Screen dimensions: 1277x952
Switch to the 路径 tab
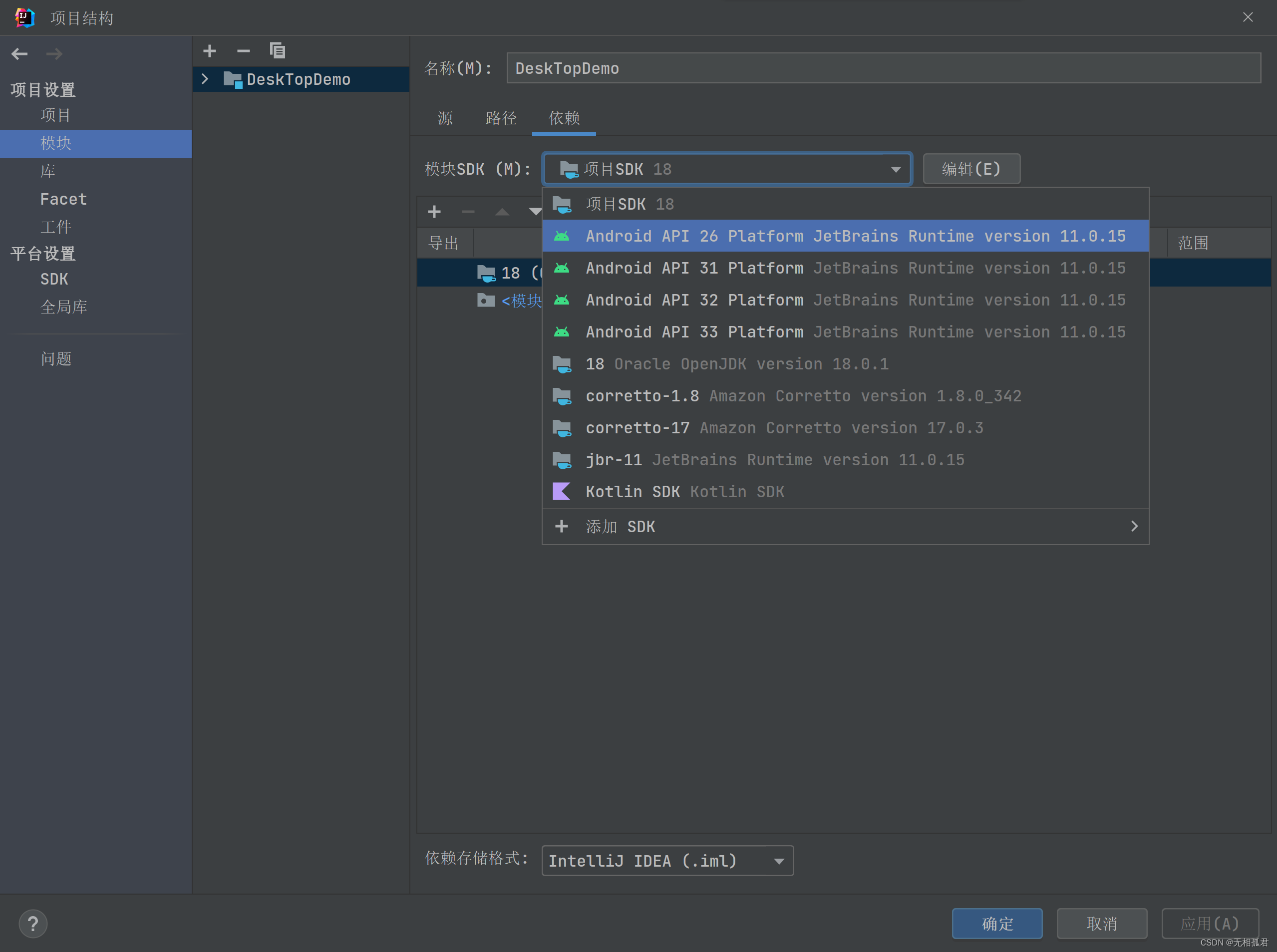(x=501, y=118)
